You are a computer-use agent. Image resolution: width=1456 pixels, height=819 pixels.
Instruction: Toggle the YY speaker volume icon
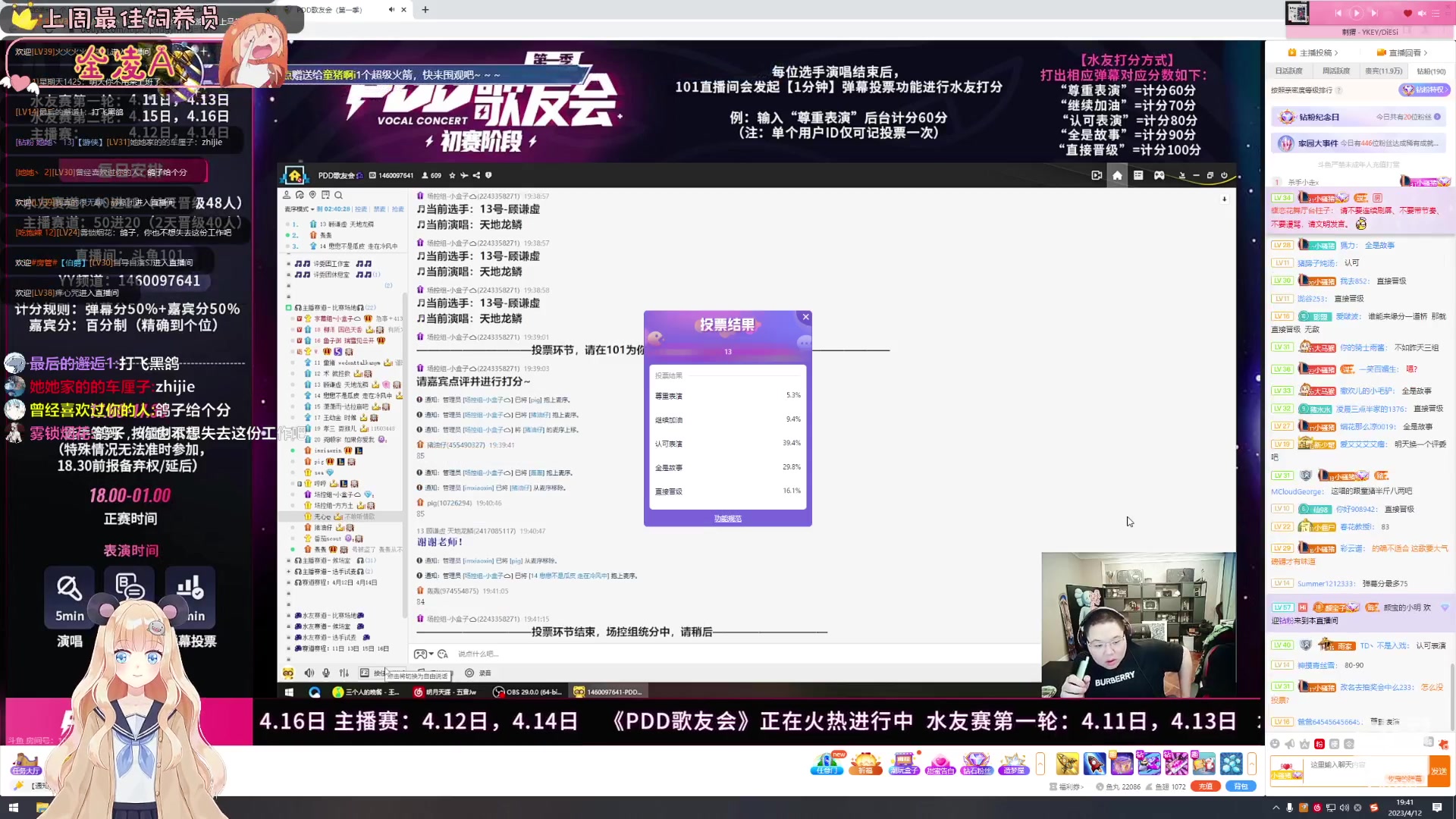(309, 673)
